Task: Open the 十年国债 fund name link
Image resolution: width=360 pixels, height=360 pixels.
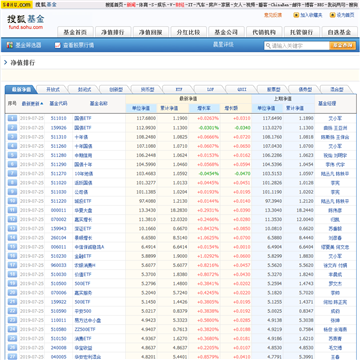Action: [83, 146]
